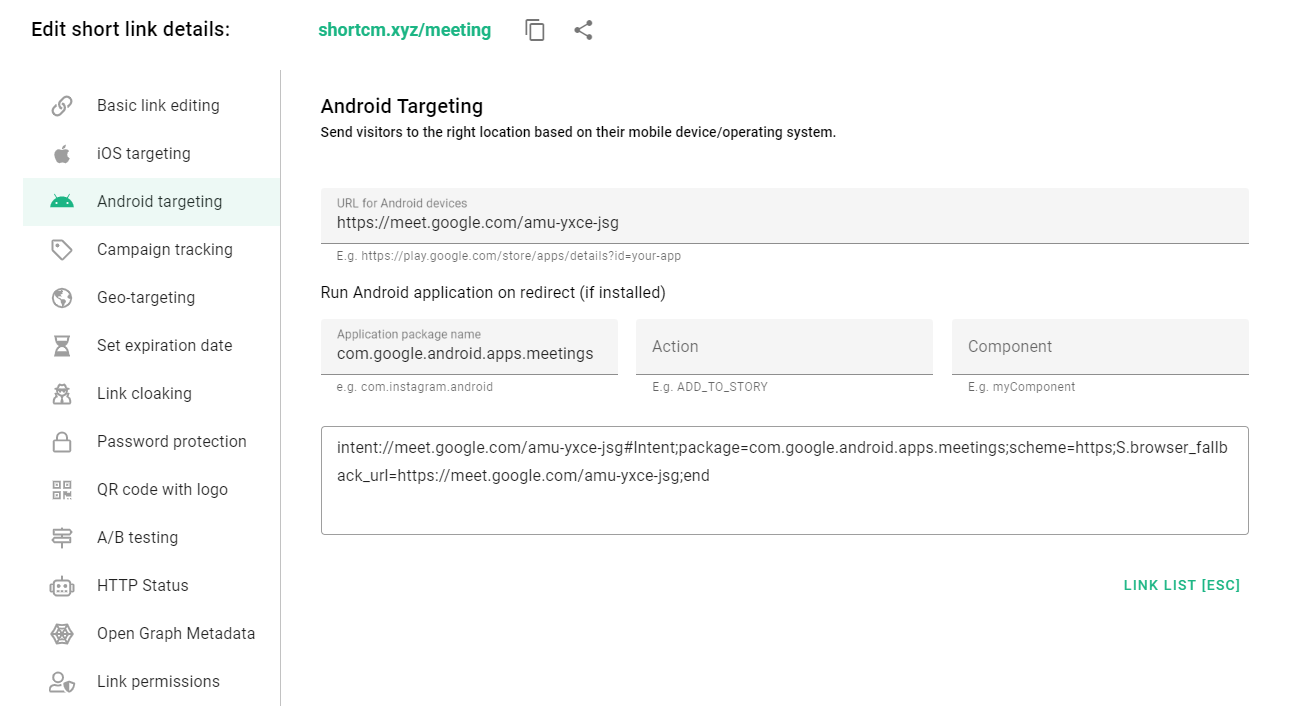
Task: Click the A/B testing split icon
Action: pyautogui.click(x=61, y=537)
